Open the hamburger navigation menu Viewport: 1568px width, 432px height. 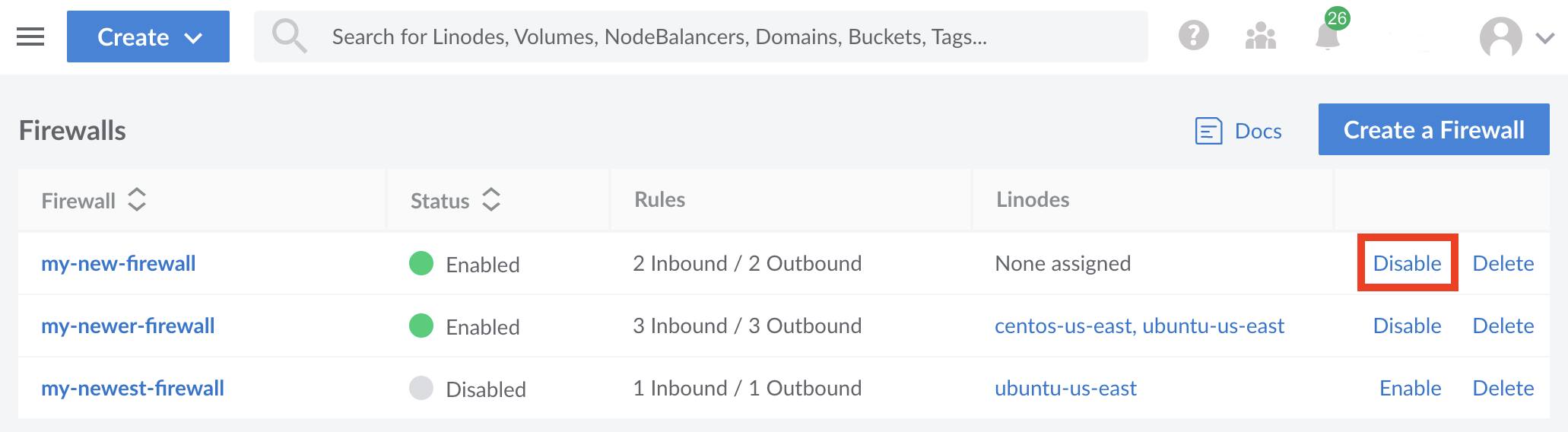click(x=30, y=37)
